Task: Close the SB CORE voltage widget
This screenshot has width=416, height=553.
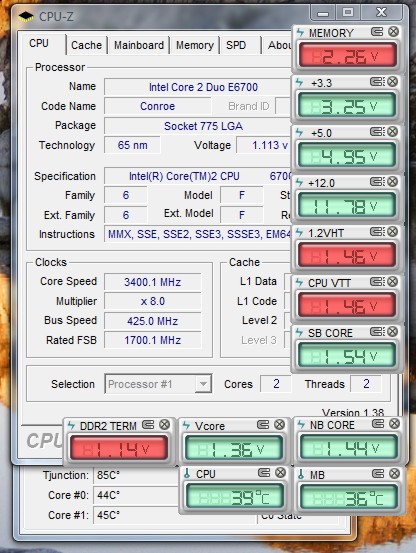Action: coord(393,332)
